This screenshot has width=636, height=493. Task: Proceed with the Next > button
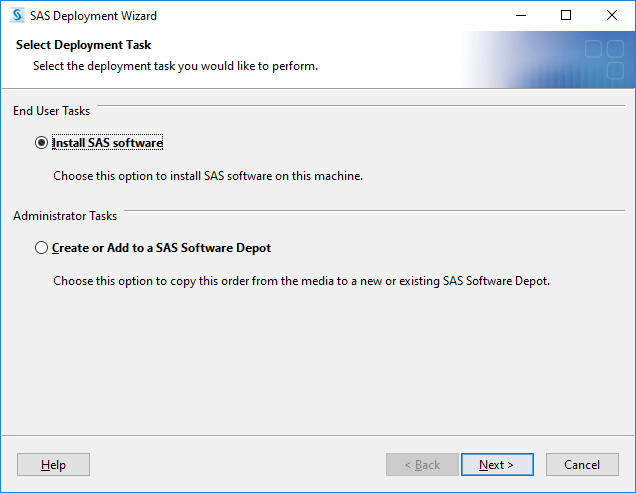click(x=497, y=465)
